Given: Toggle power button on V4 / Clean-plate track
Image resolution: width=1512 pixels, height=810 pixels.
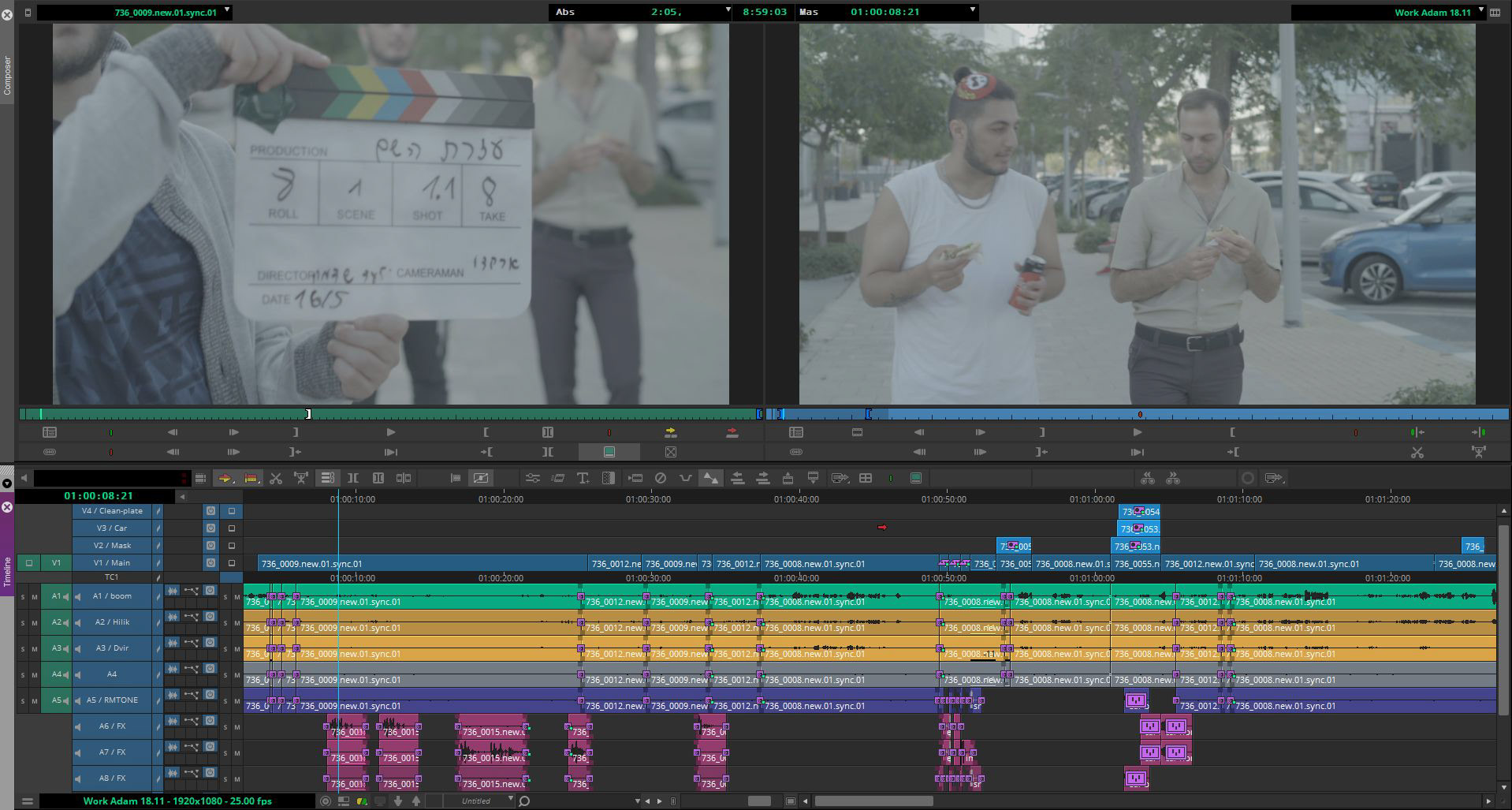Looking at the screenshot, I should [x=210, y=511].
